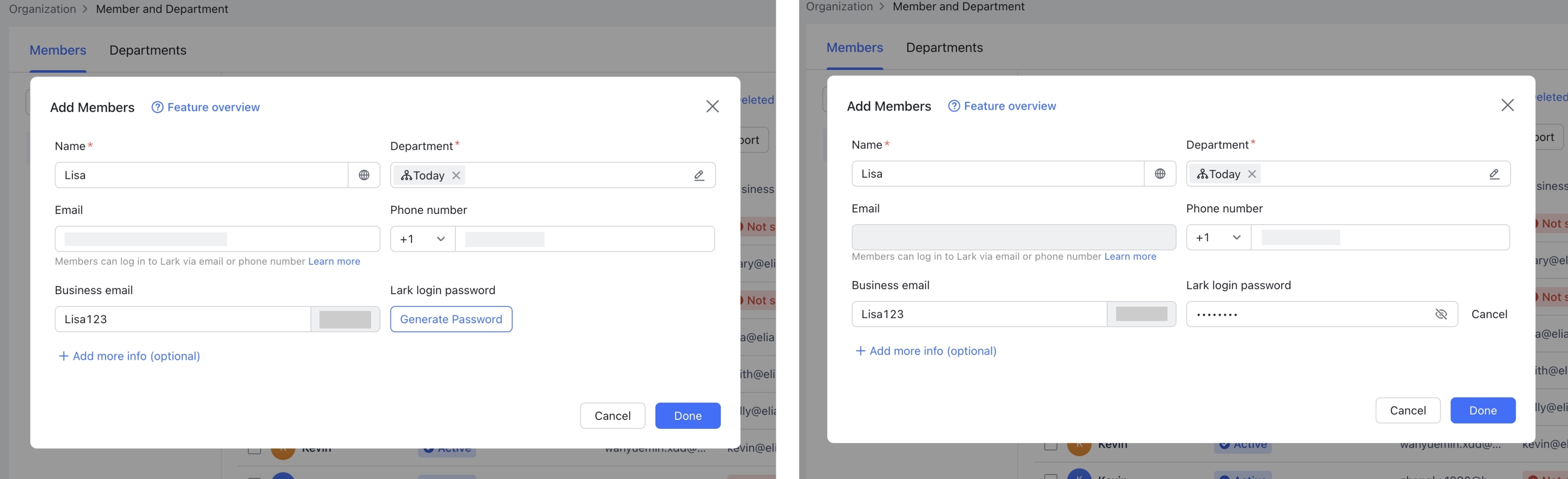
Task: Close the Add Members dialog with the X
Action: tap(712, 106)
